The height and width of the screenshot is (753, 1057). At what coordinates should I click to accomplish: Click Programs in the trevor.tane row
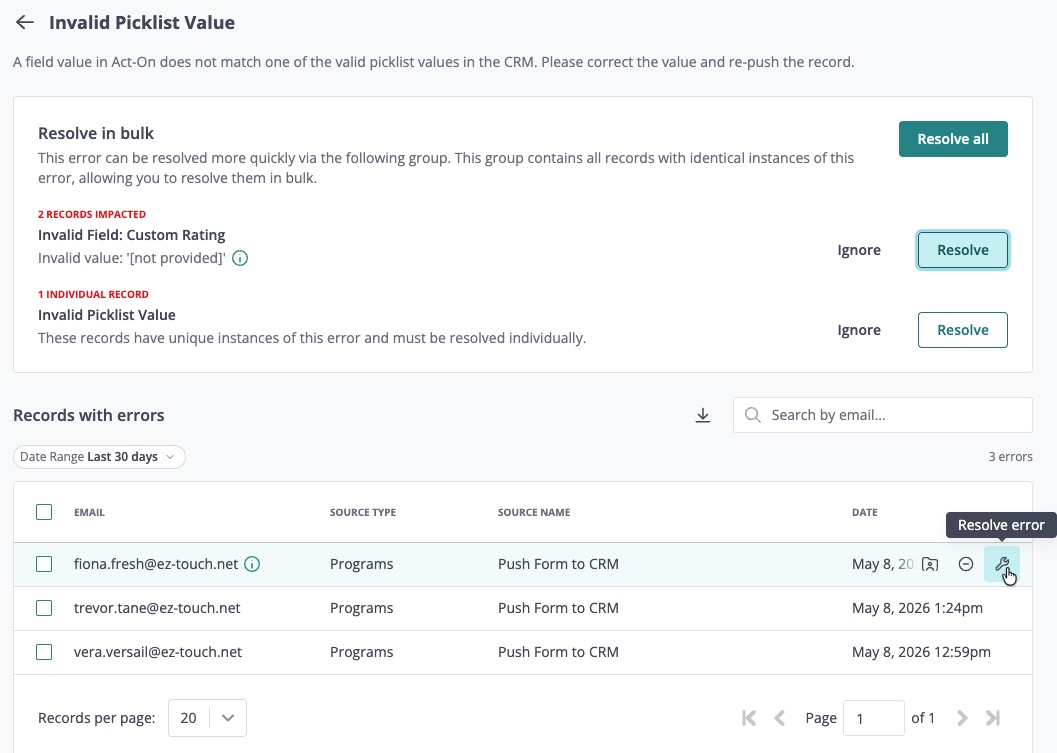tap(361, 608)
